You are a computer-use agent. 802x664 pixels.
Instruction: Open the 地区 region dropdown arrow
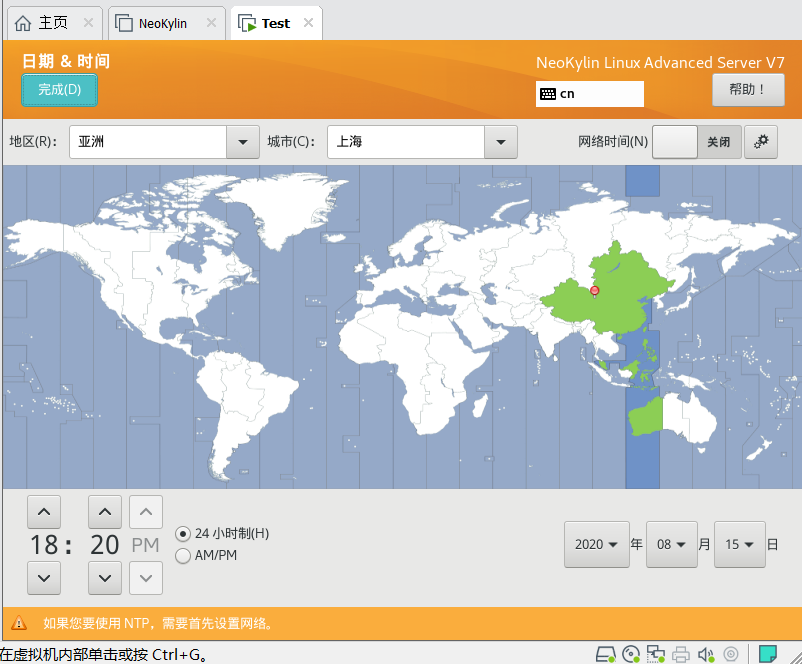click(243, 142)
